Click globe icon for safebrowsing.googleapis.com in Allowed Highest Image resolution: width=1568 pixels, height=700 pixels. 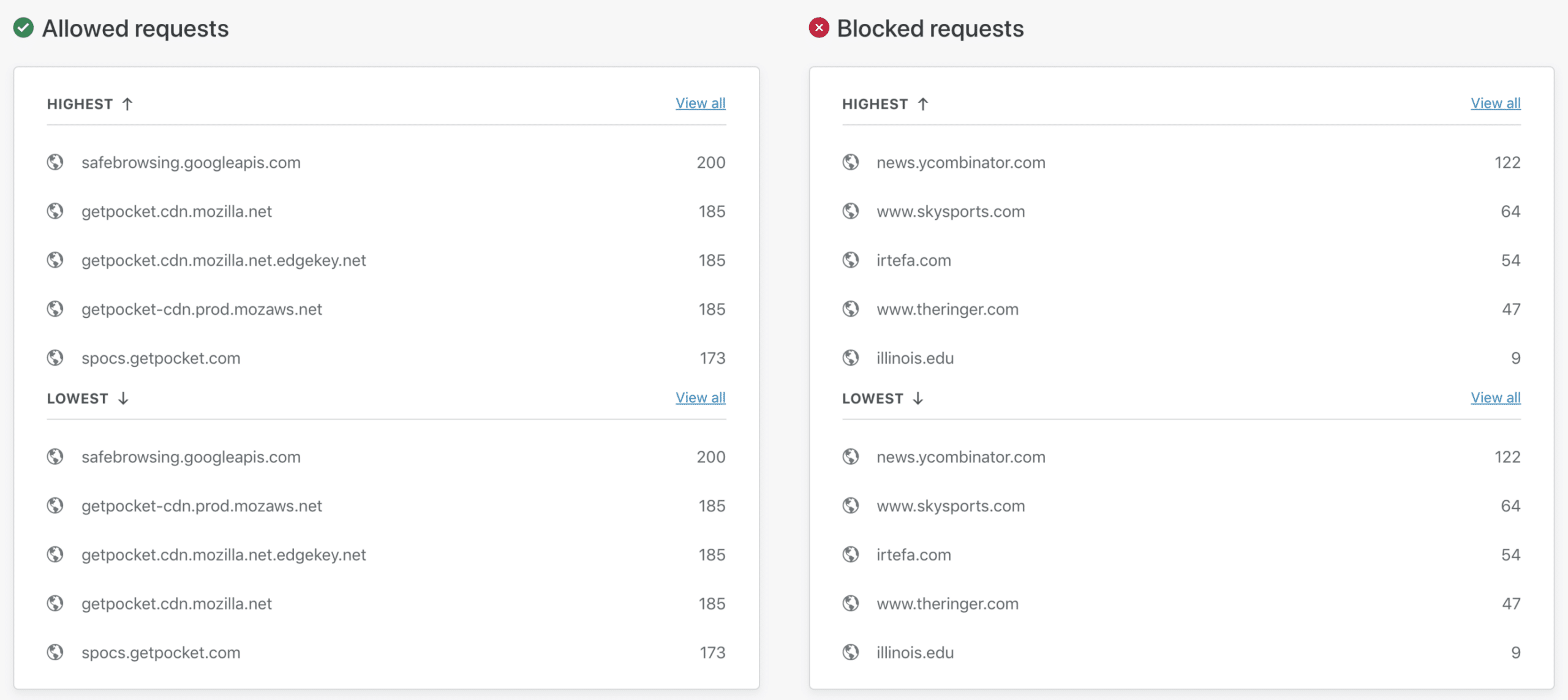click(x=55, y=162)
